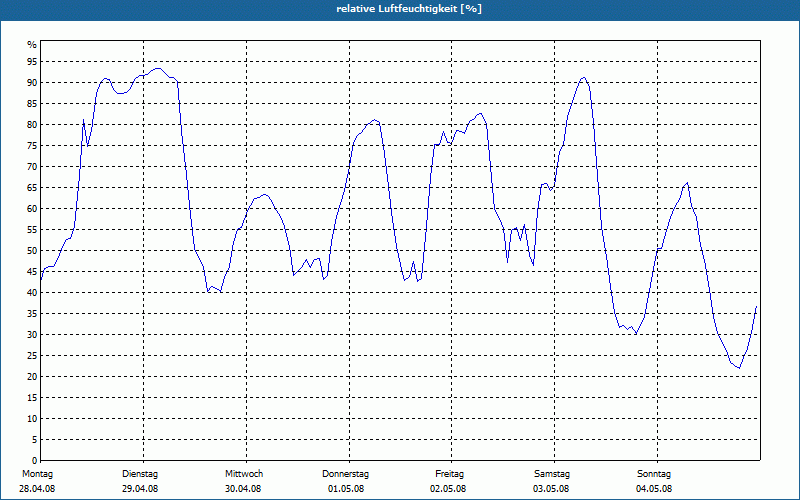Click the date label 29.04.08

(x=140, y=489)
